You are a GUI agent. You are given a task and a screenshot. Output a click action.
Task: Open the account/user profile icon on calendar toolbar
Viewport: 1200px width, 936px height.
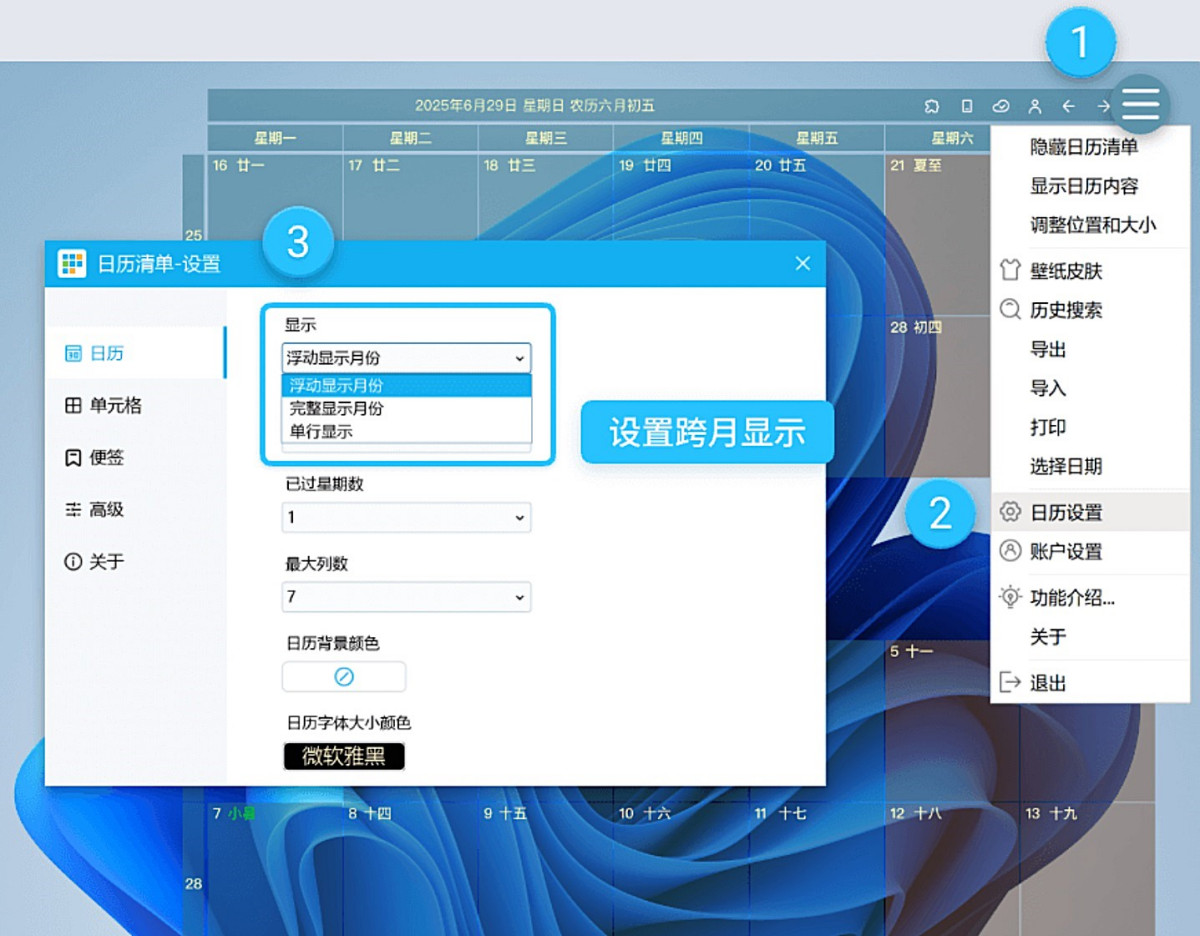coord(1035,106)
